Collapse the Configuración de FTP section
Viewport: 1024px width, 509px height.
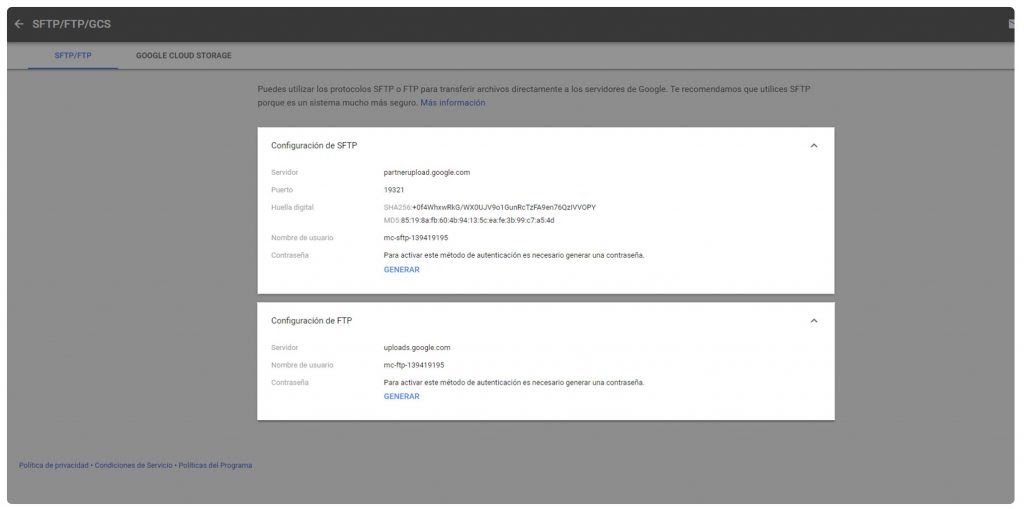click(814, 321)
